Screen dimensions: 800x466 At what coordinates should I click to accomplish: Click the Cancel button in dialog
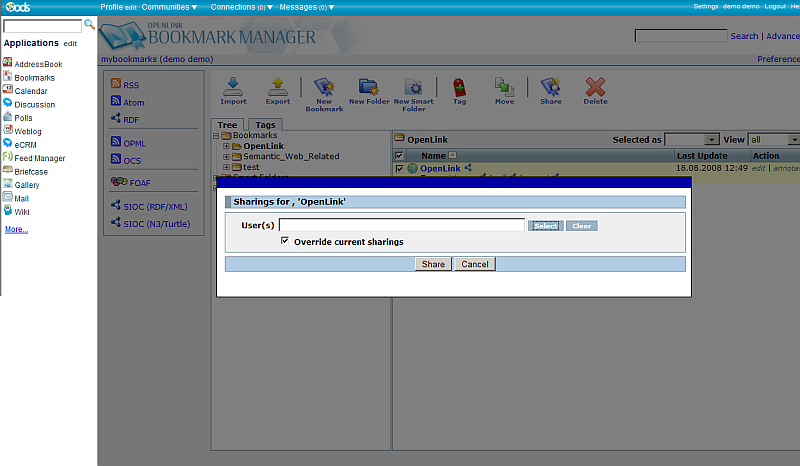474,264
